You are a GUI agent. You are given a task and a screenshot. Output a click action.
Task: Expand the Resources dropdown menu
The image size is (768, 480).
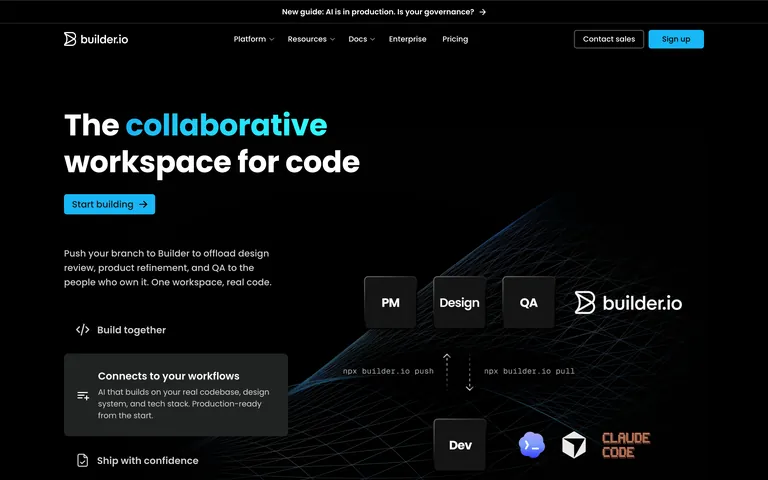[x=311, y=39]
